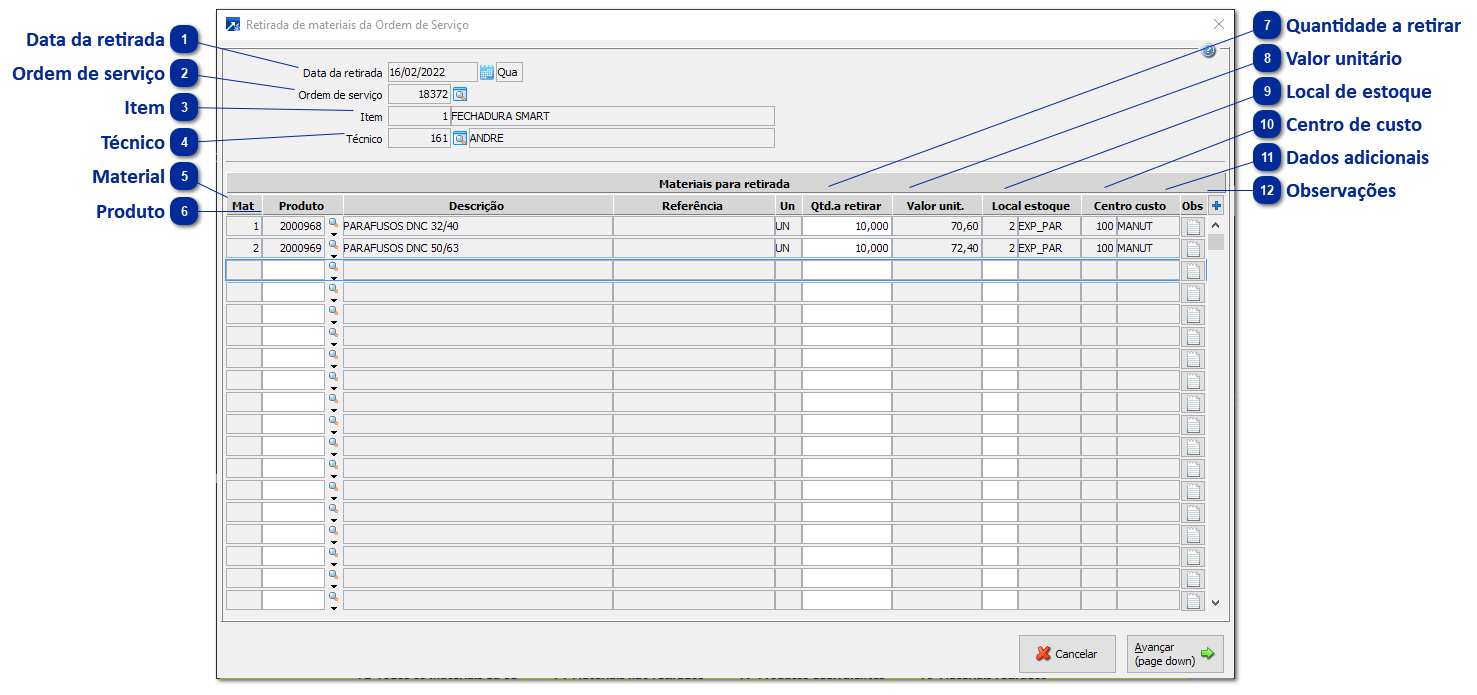Click the Técnico code field showing 161
Image resolution: width=1477 pixels, height=695 pixels.
pos(419,138)
